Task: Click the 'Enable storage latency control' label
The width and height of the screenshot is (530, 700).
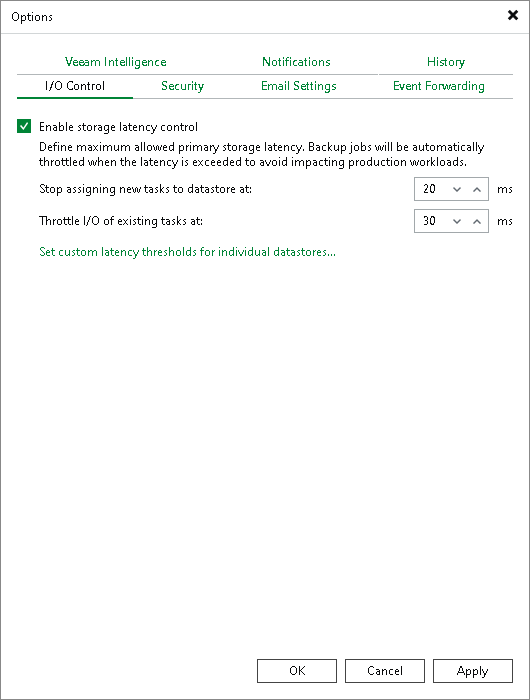Action: tap(118, 127)
